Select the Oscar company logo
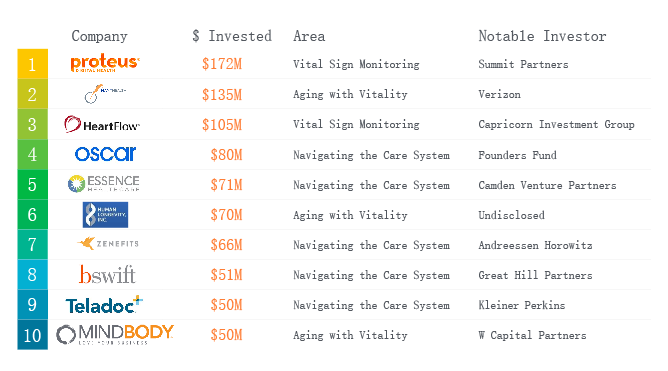Image resolution: width=668 pixels, height=371 pixels. point(105,154)
